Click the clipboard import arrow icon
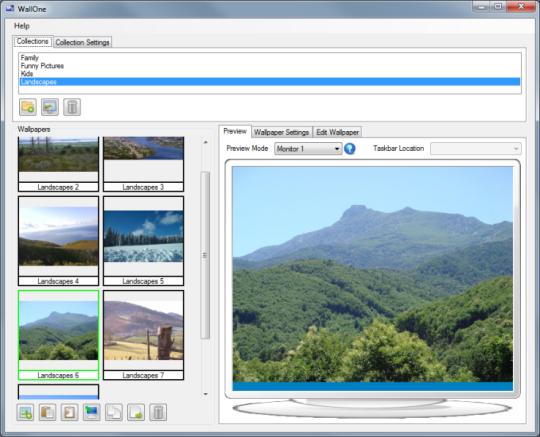The image size is (540, 437). 69,412
